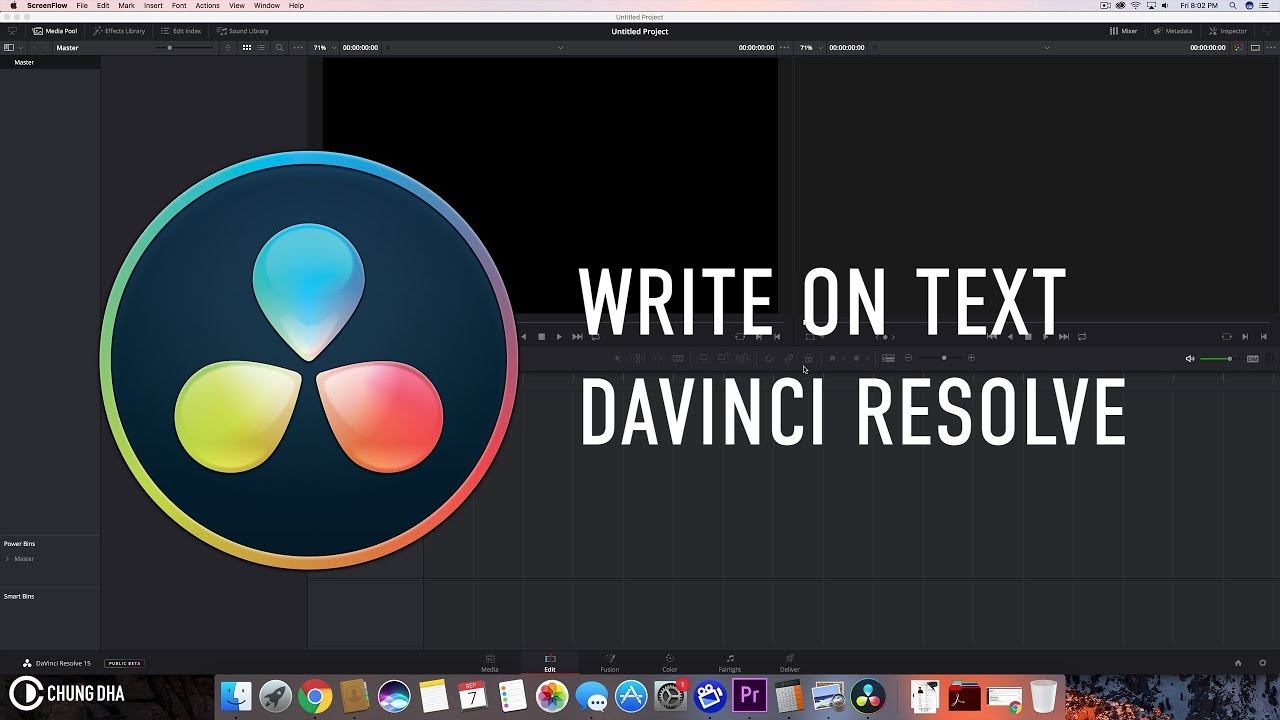The width and height of the screenshot is (1280, 720).
Task: Open the Font menu
Action: pos(179,5)
